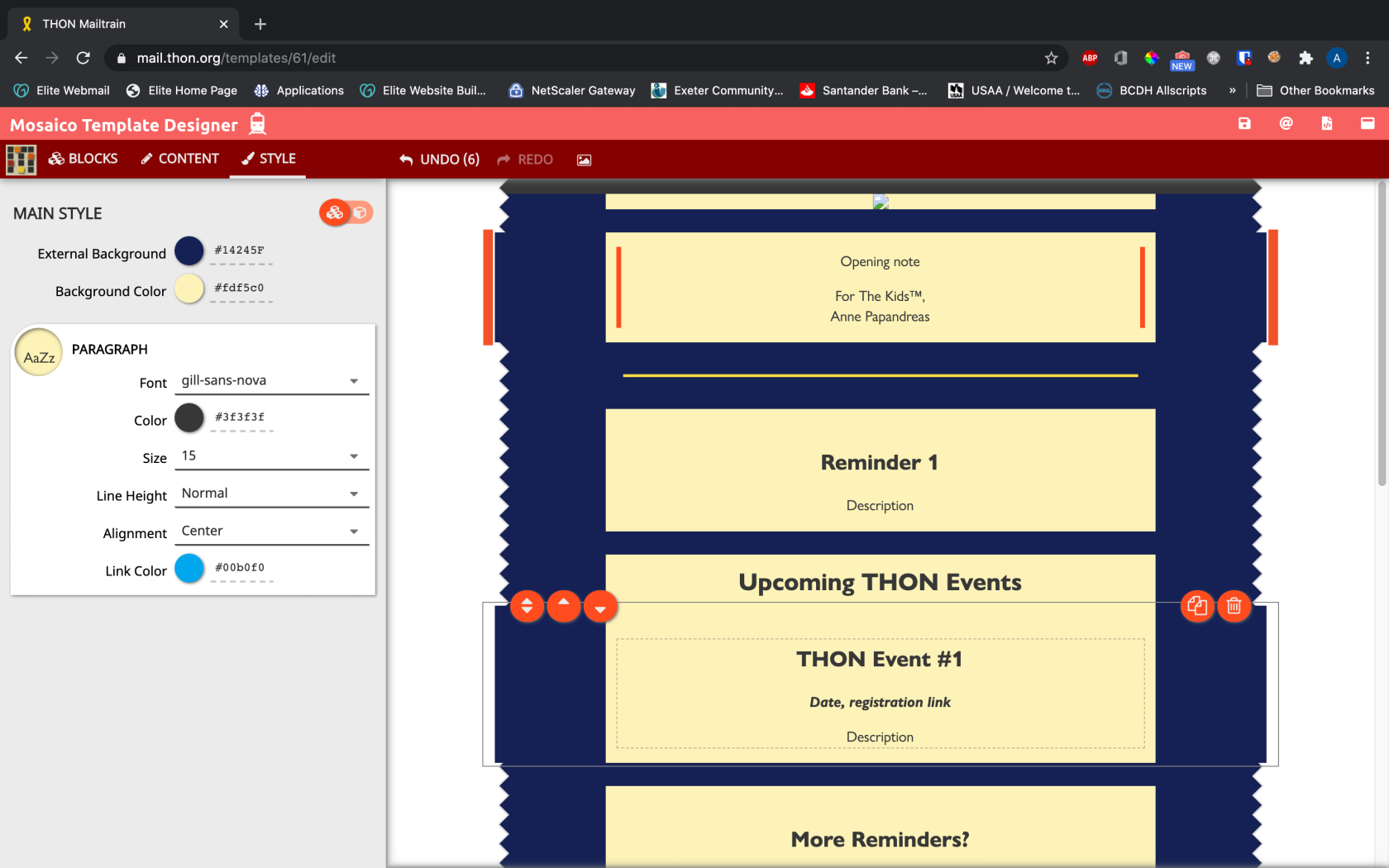Click the Date, registration link text
Viewport: 1389px width, 868px height.
pos(880,703)
